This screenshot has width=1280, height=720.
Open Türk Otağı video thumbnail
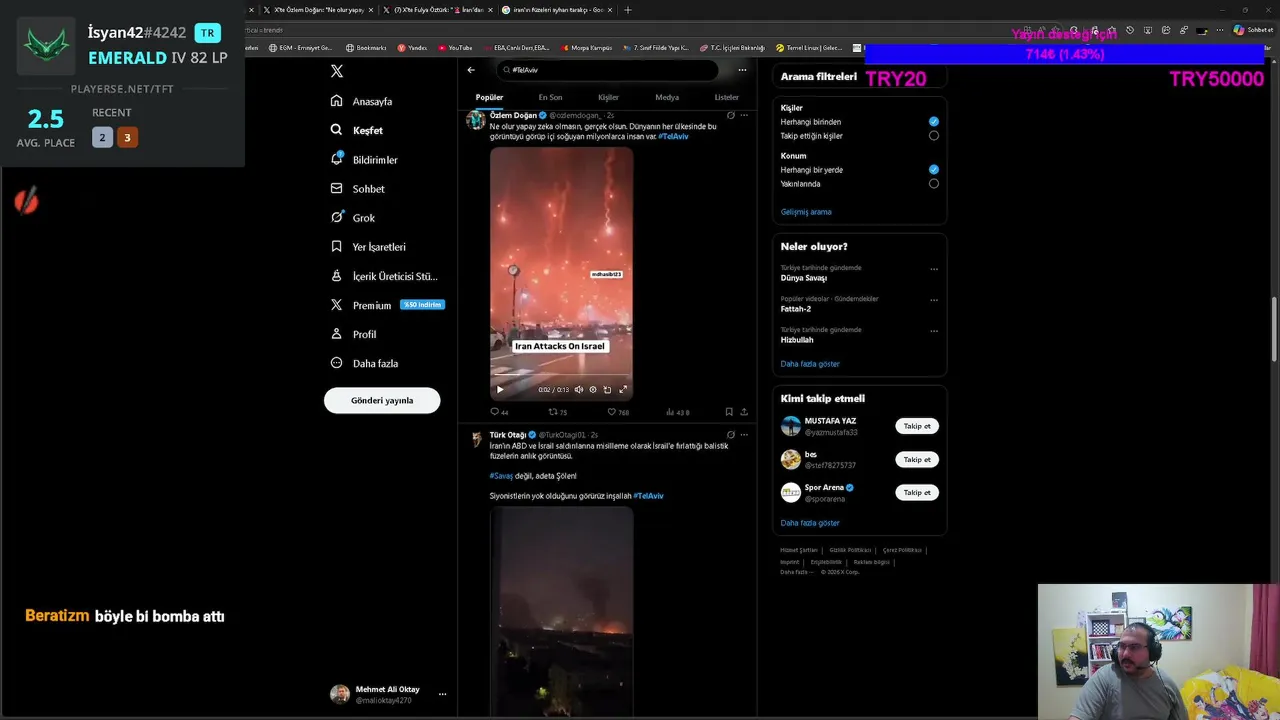point(561,612)
